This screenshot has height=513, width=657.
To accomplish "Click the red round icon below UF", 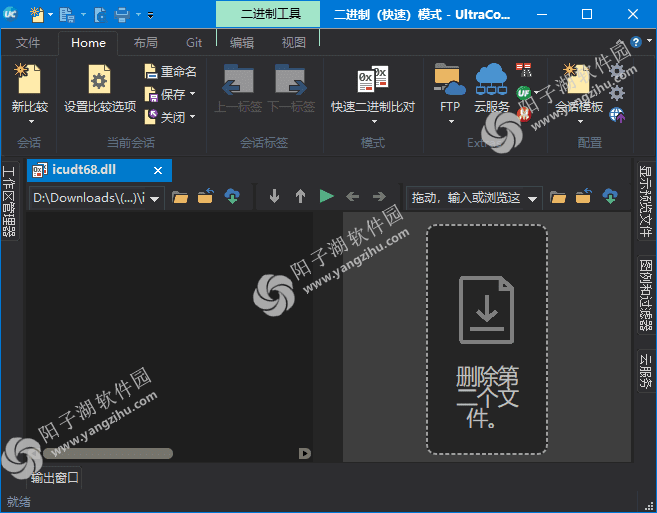I will 523,114.
